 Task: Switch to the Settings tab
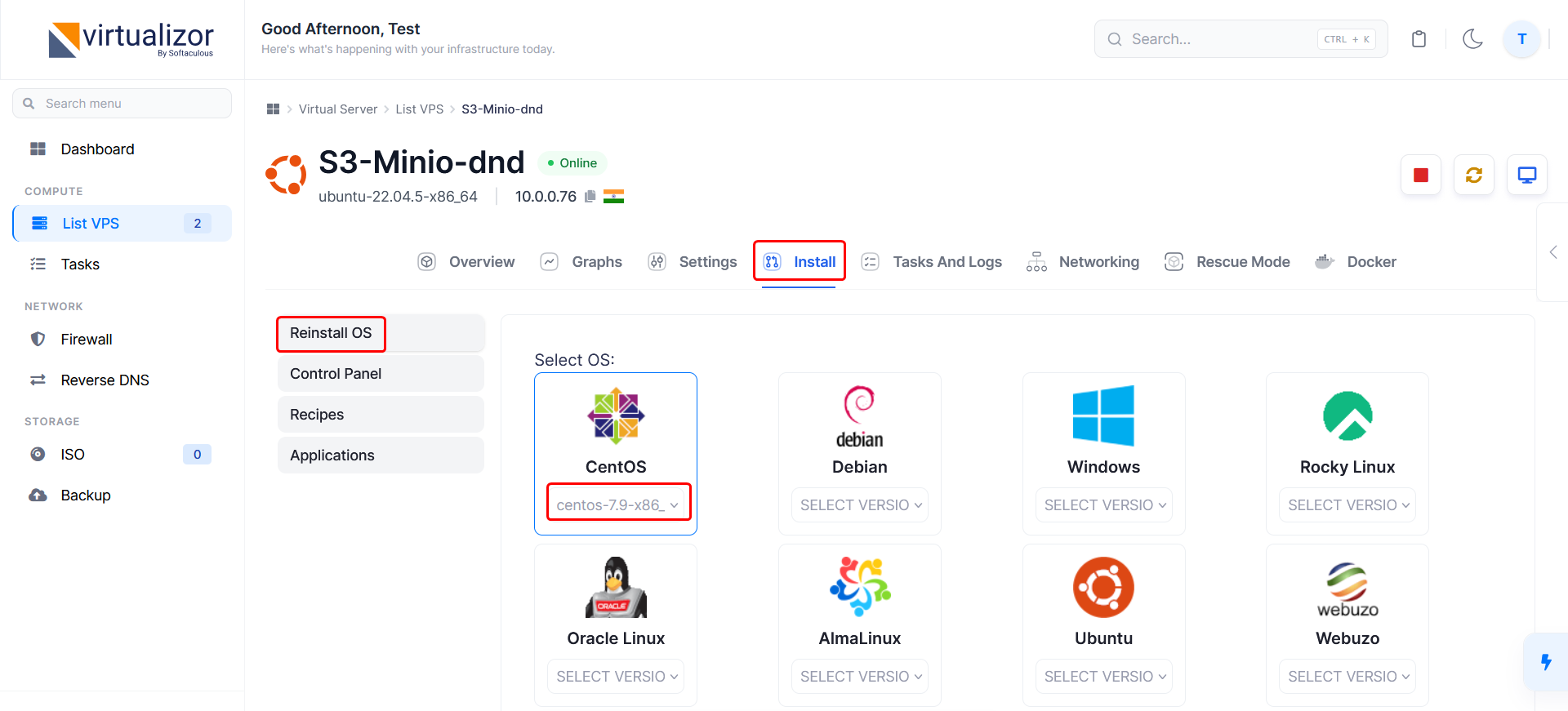click(693, 262)
